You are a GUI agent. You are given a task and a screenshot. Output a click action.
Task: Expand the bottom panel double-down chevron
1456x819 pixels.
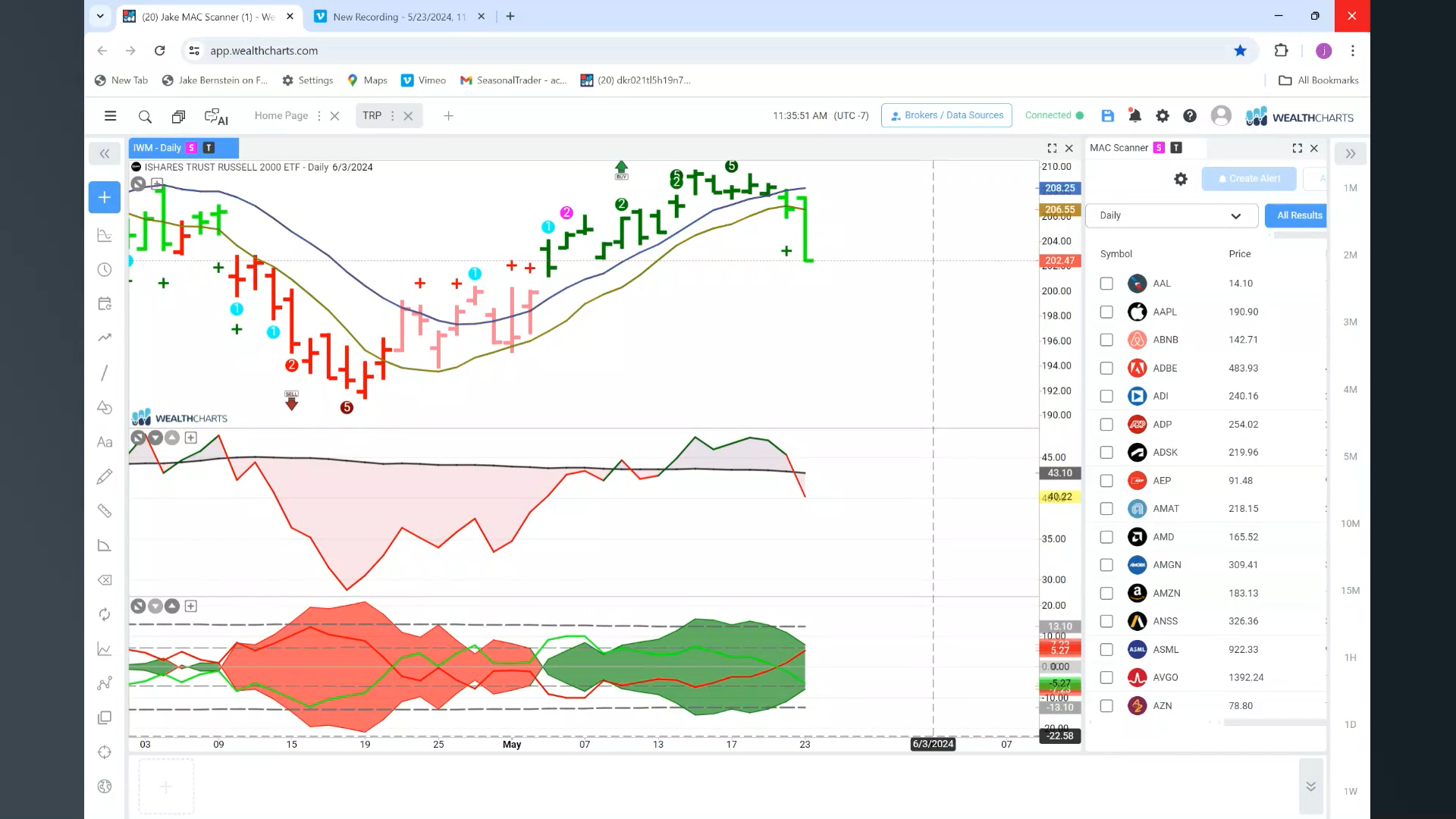(x=1310, y=786)
